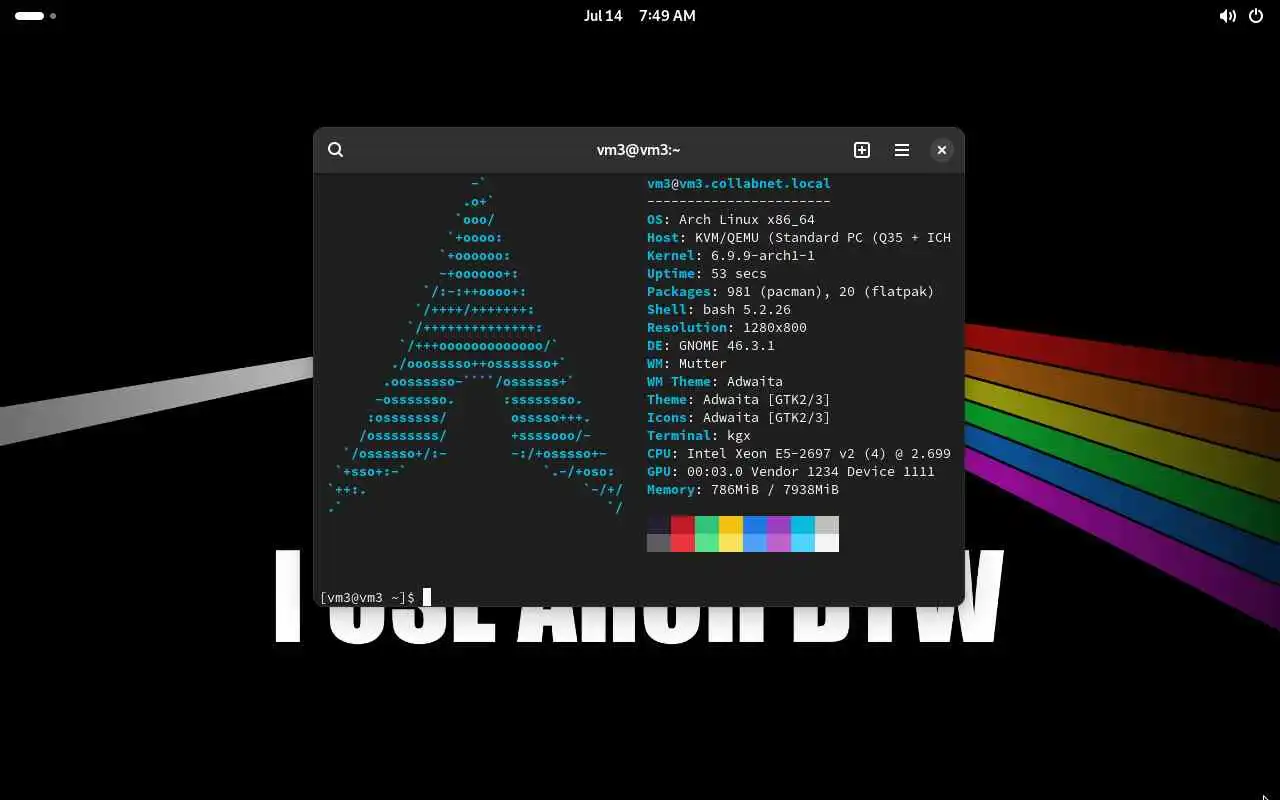Image resolution: width=1280 pixels, height=800 pixels.
Task: Click the red swatch in top palette row
Action: pos(683,525)
